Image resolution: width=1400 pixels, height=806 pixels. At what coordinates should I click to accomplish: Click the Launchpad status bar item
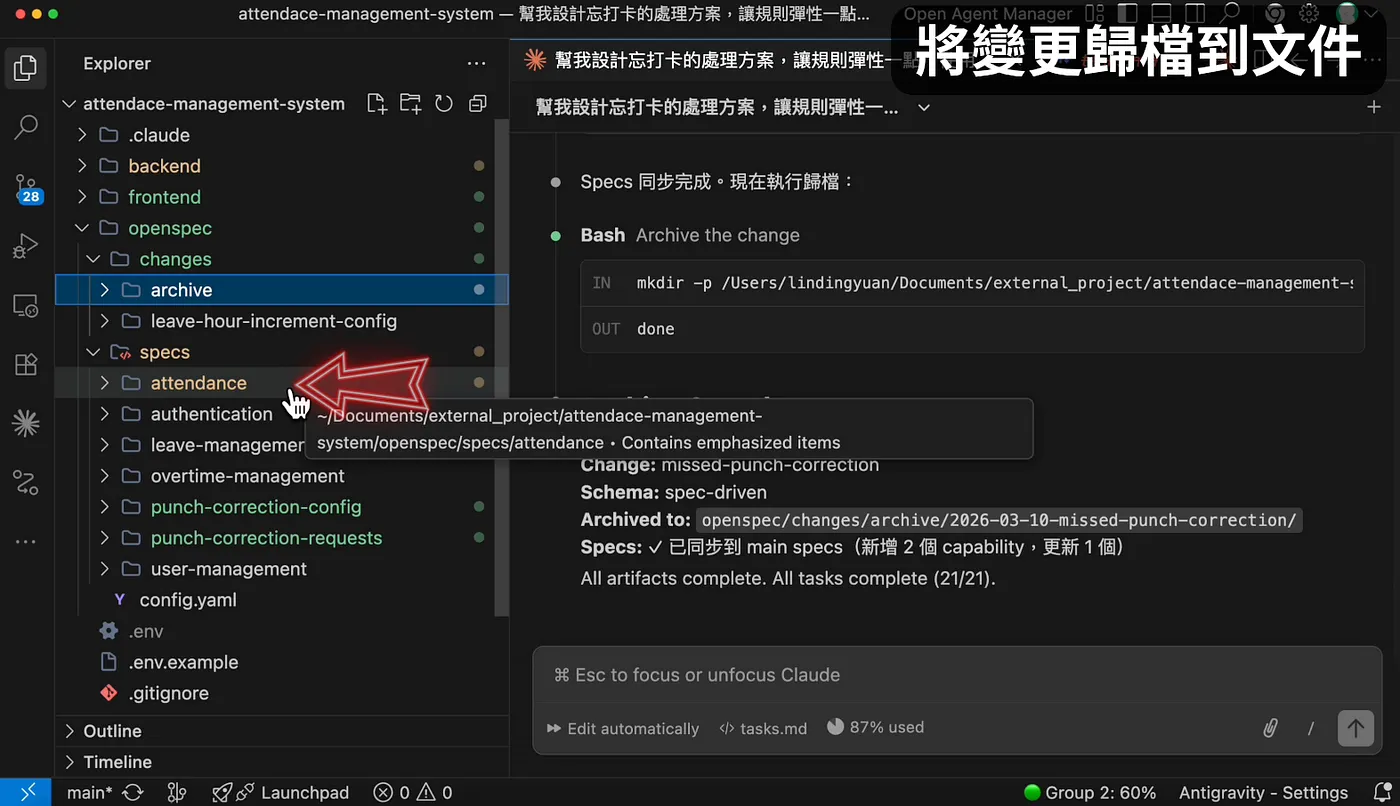click(281, 793)
